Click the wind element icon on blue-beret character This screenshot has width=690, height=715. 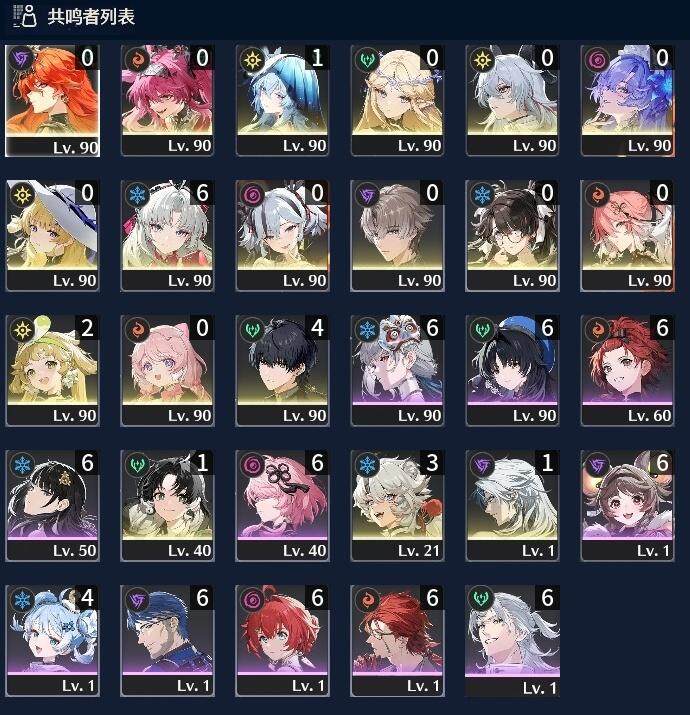coord(482,330)
